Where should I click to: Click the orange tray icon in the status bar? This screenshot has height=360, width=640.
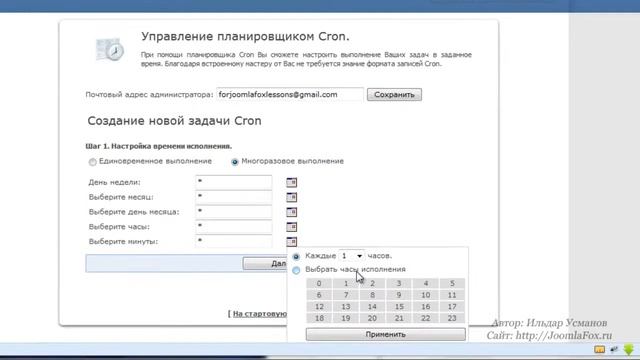[599, 349]
